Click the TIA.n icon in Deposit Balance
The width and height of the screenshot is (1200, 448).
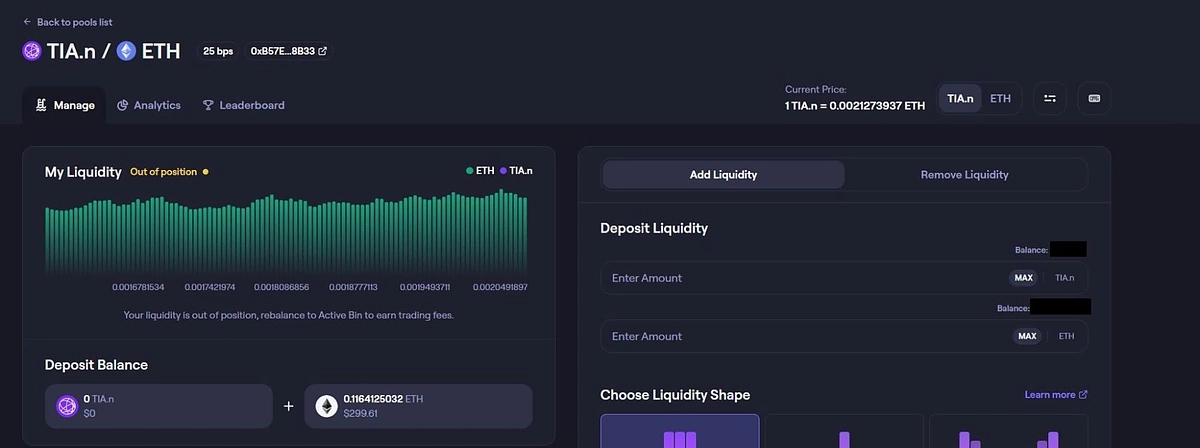tap(68, 406)
